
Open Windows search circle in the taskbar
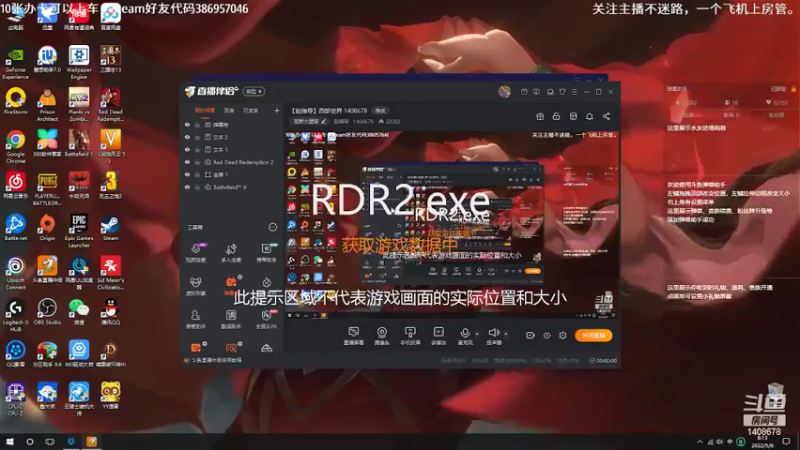pos(30,441)
